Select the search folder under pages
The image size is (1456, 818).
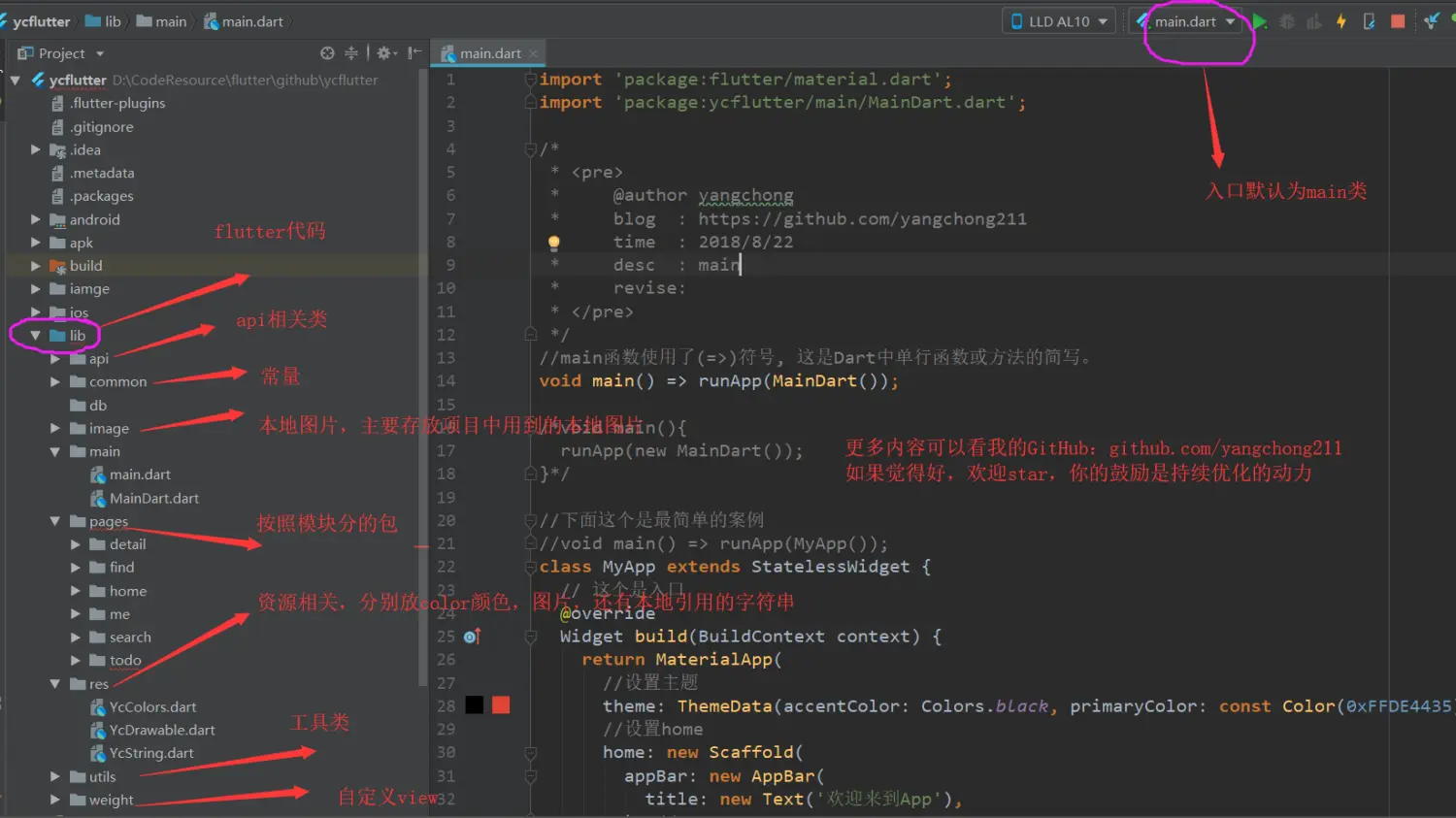(x=120, y=638)
